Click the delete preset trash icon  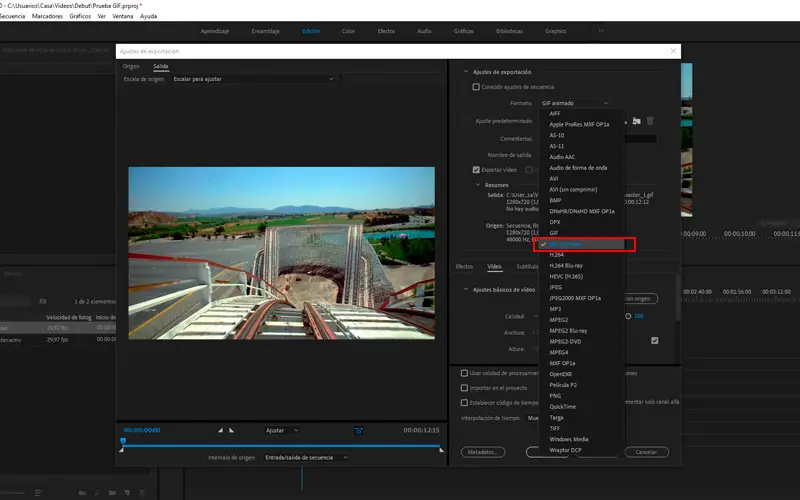pos(650,121)
